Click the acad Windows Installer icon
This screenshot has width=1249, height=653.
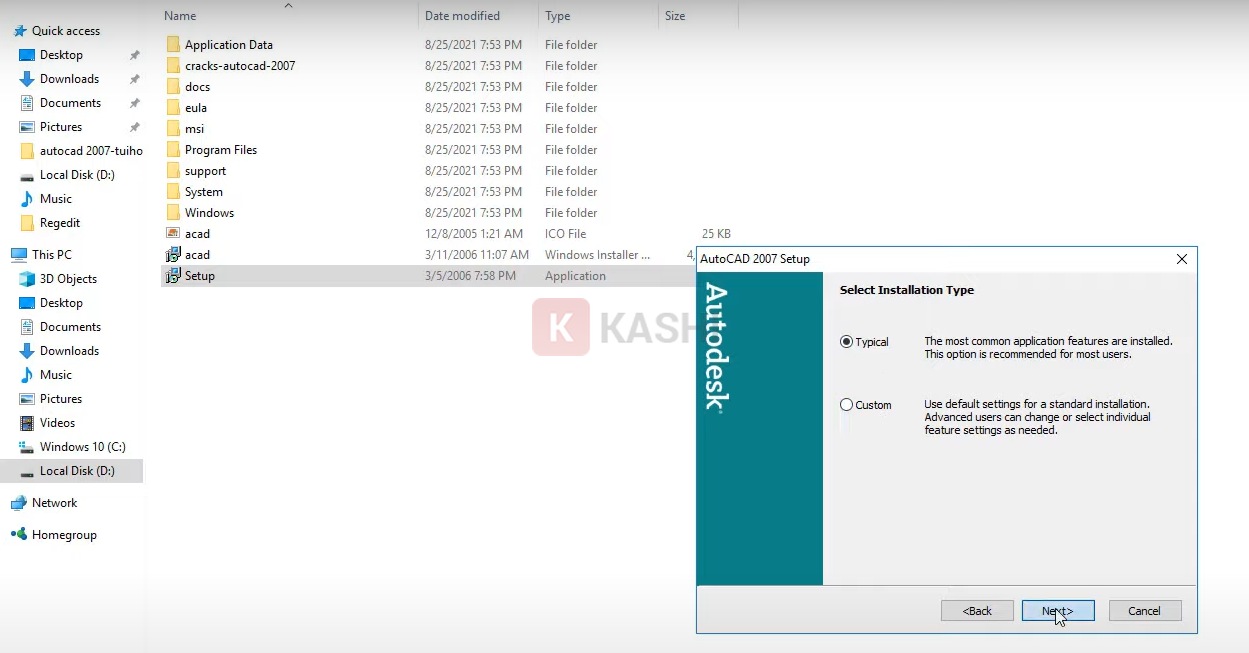(x=173, y=255)
